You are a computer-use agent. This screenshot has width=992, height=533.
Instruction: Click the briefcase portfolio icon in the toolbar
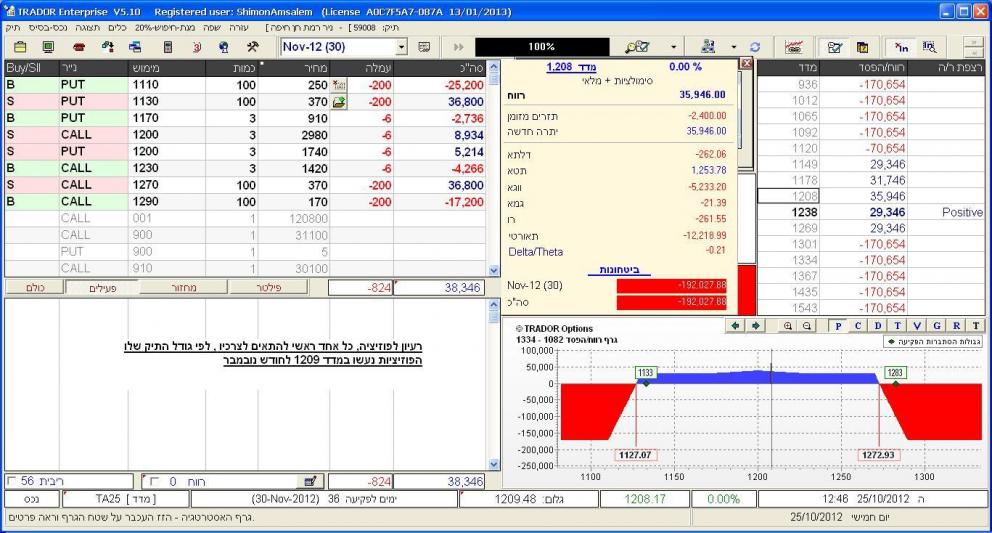point(20,47)
